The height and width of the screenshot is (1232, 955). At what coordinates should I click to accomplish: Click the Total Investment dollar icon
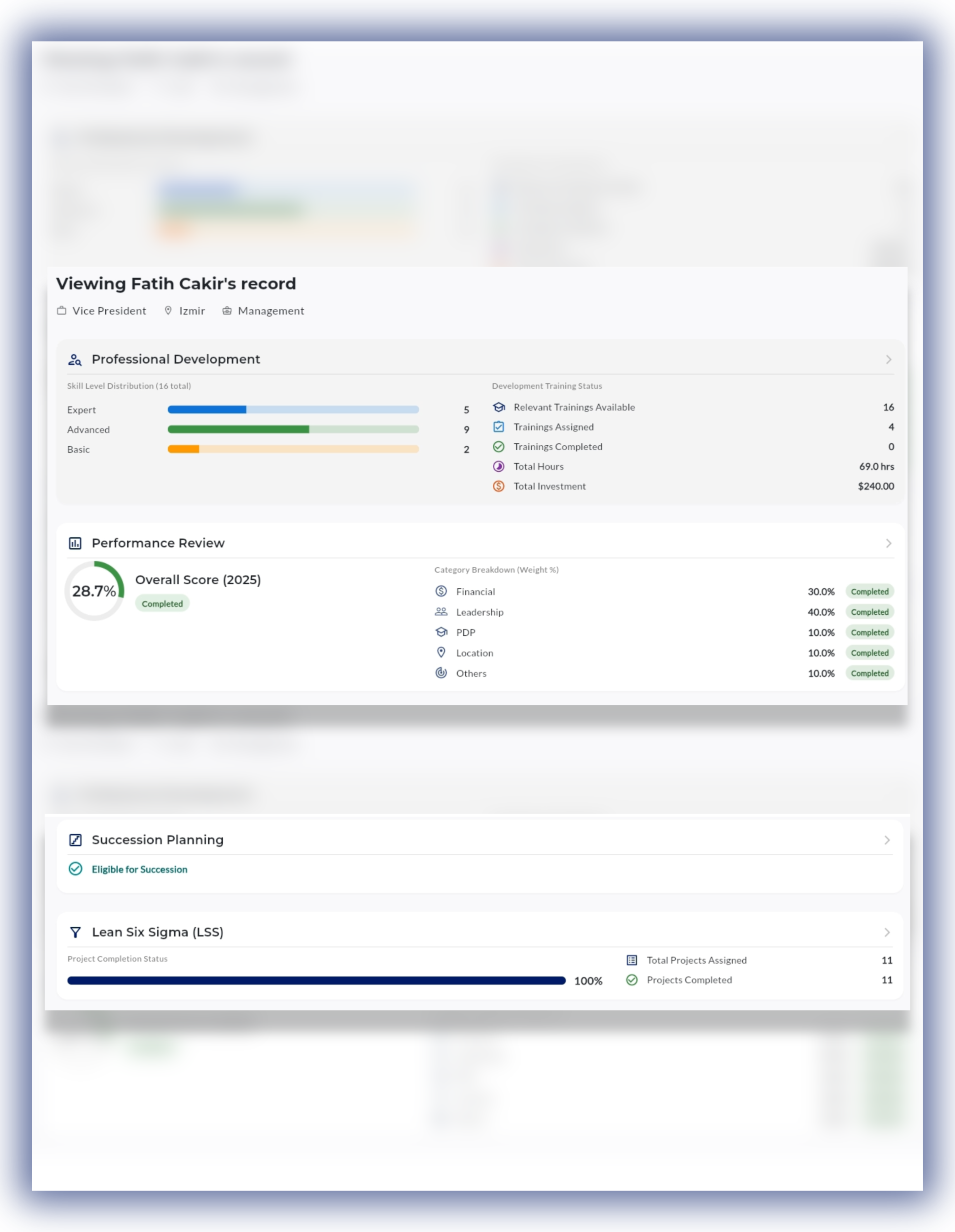[x=498, y=486]
